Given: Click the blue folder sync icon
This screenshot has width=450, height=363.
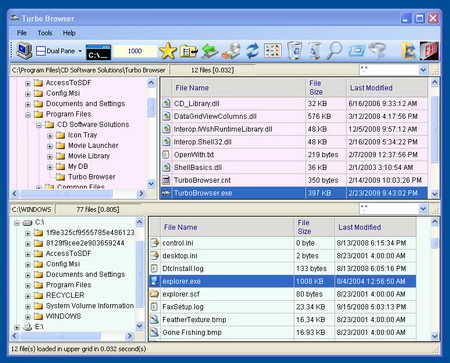Looking at the screenshot, I should [x=409, y=51].
